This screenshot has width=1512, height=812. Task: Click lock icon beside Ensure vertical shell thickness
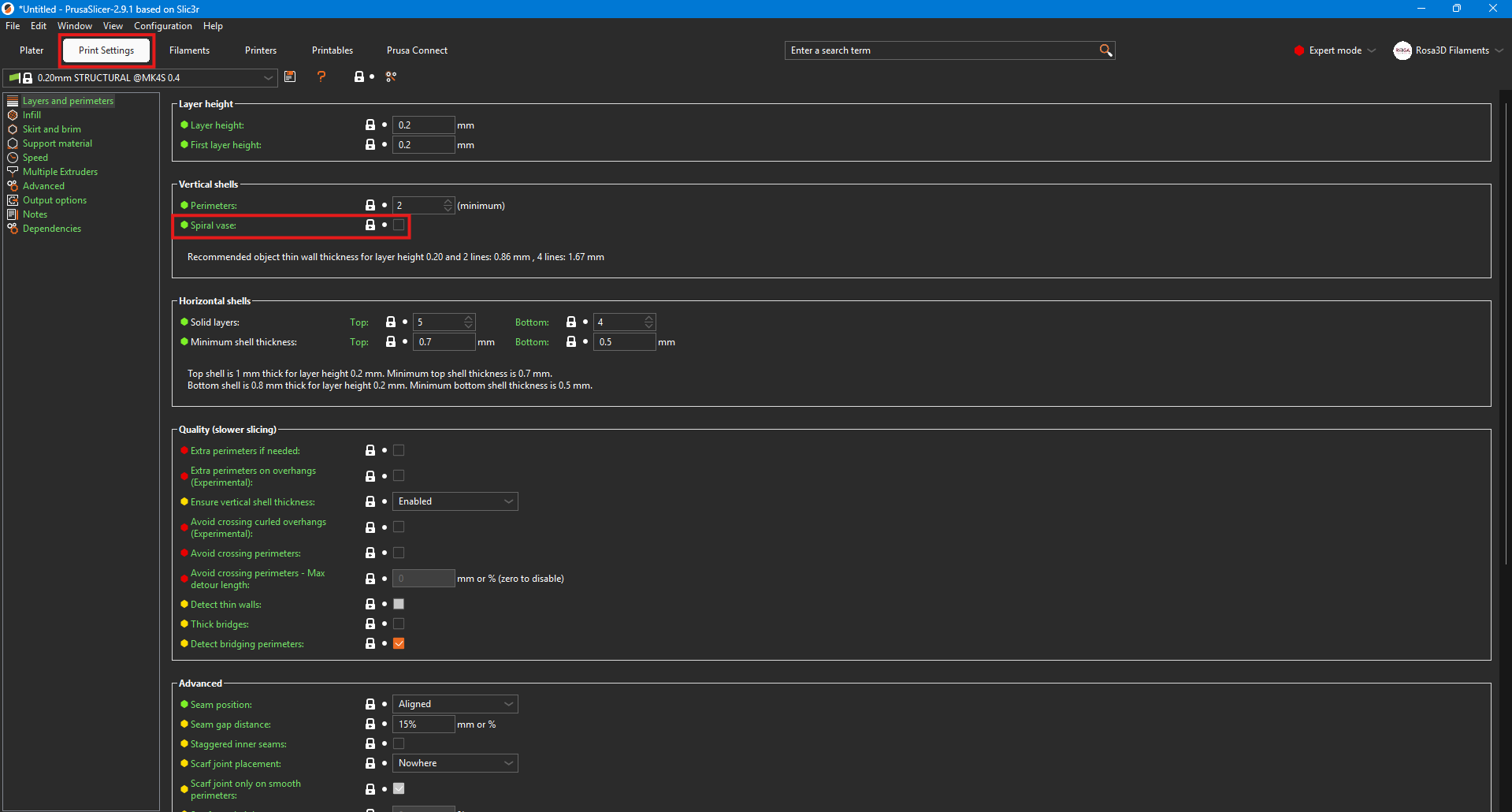pyautogui.click(x=370, y=501)
